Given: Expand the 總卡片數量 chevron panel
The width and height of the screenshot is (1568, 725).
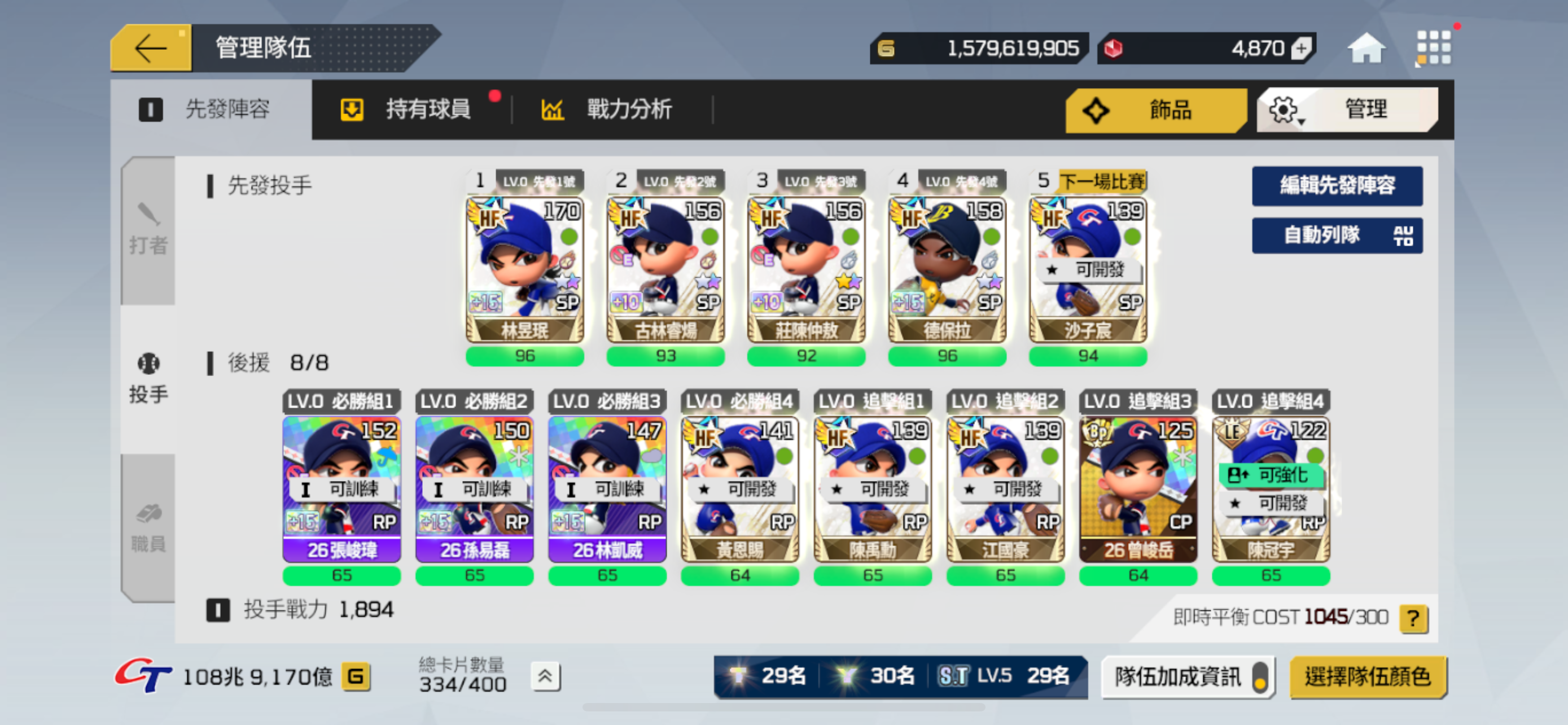Looking at the screenshot, I should coord(545,676).
